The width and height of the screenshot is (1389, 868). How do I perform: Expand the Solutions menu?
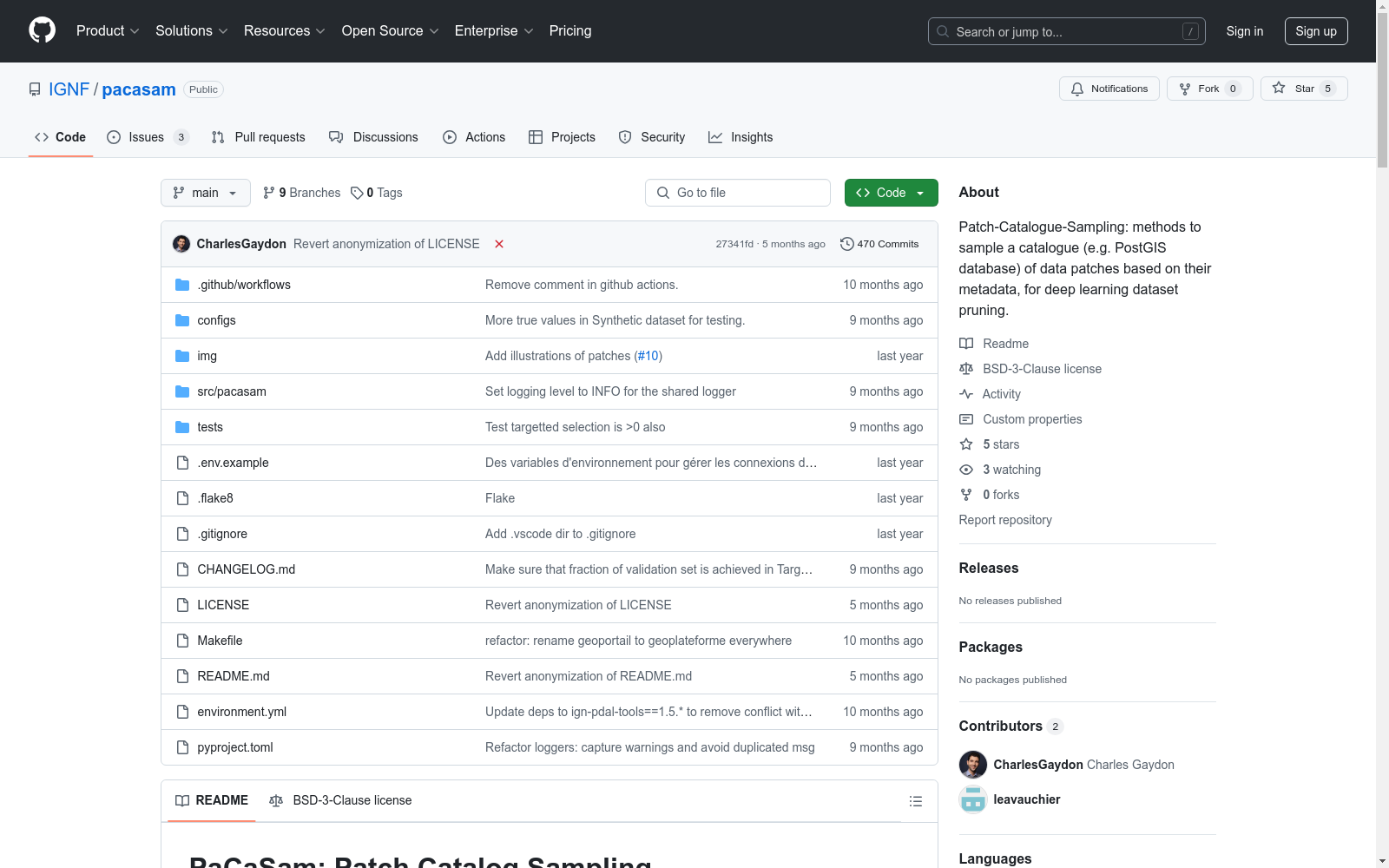(192, 31)
